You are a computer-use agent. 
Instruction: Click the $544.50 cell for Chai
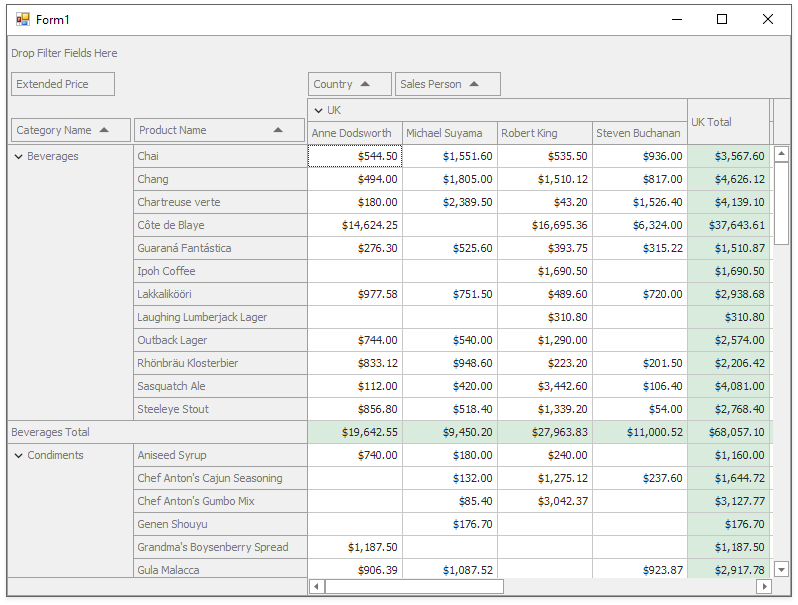click(355, 156)
